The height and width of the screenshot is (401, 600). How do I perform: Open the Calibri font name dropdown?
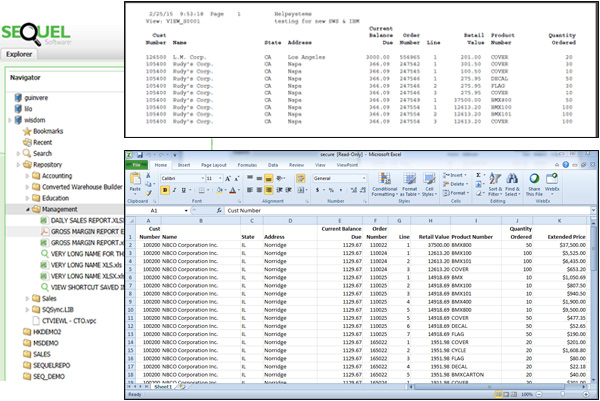pos(203,178)
